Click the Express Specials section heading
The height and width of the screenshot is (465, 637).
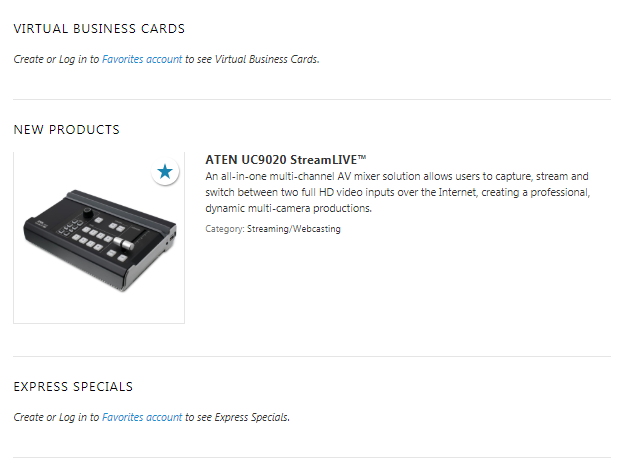click(73, 387)
